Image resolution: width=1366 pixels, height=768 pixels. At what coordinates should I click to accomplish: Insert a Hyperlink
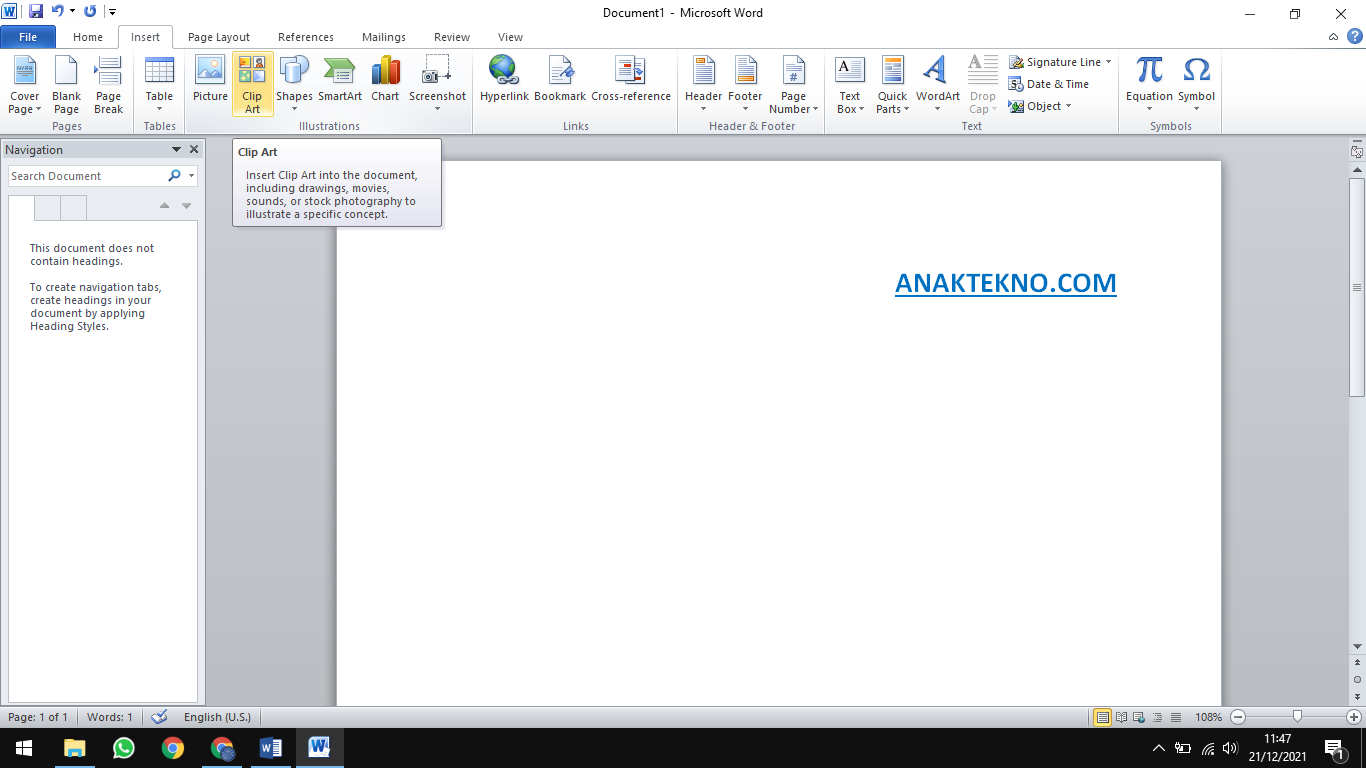click(504, 85)
